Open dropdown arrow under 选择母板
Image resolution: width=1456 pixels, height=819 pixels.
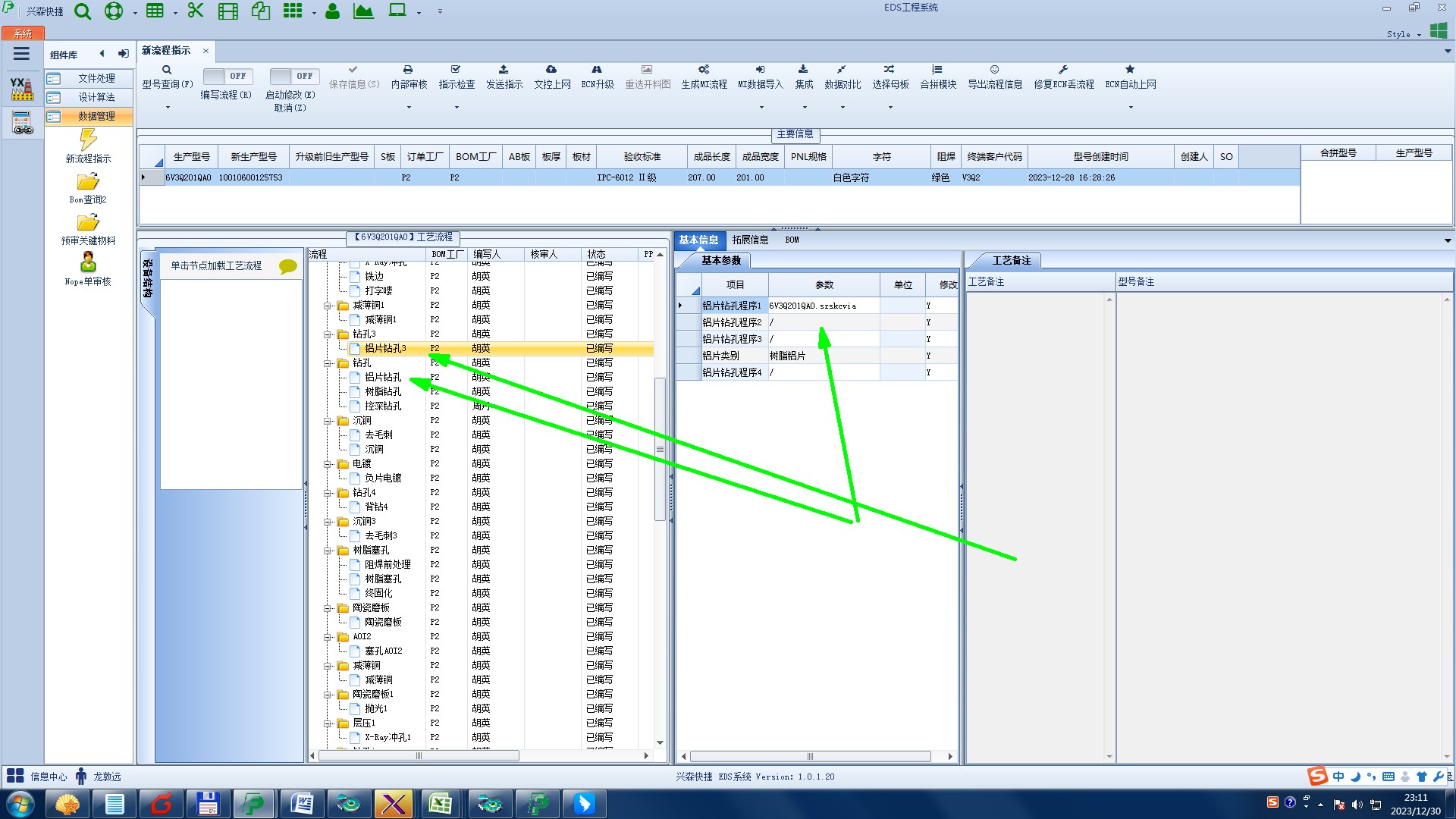890,108
